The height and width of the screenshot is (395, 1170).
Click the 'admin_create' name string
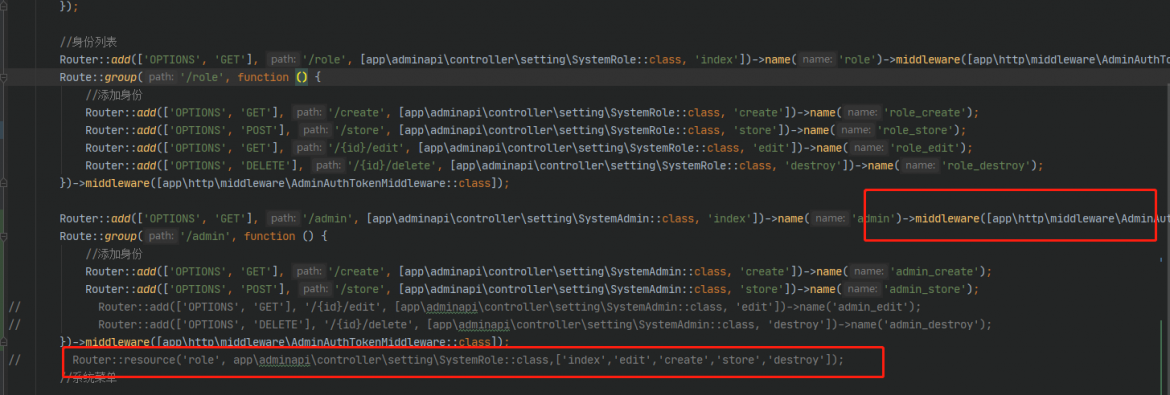pyautogui.click(x=939, y=271)
